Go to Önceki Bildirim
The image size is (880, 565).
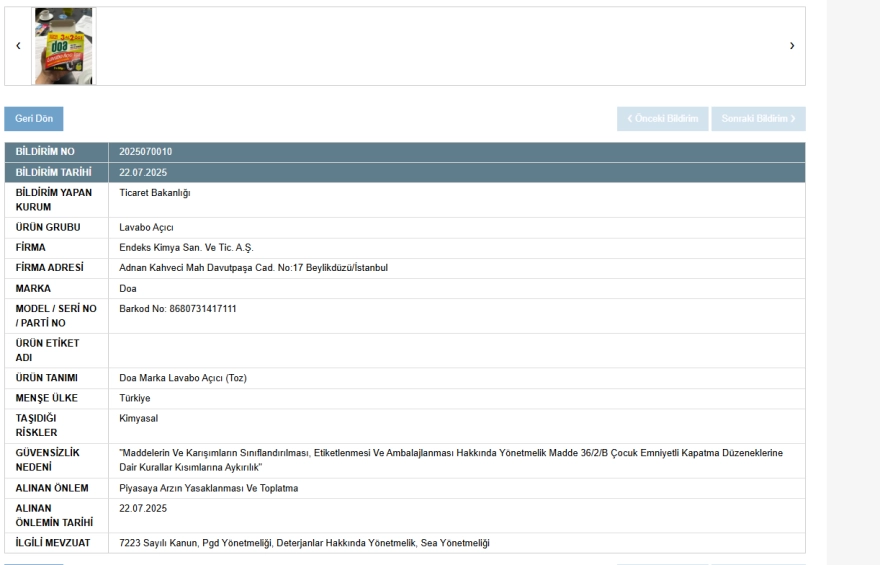tap(661, 119)
